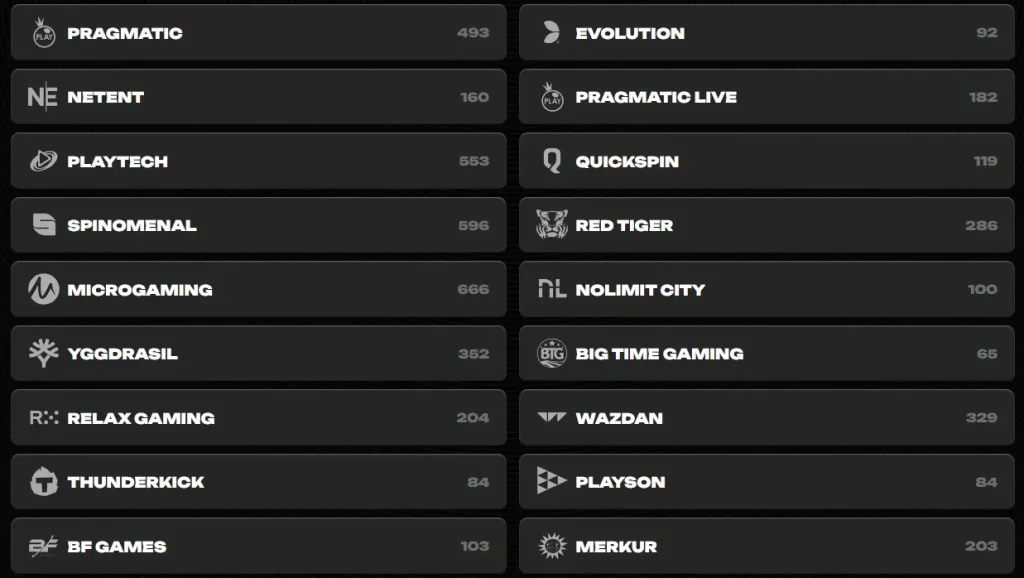This screenshot has height=578, width=1024.
Task: Select the Nolimit City provider
Action: click(x=767, y=289)
